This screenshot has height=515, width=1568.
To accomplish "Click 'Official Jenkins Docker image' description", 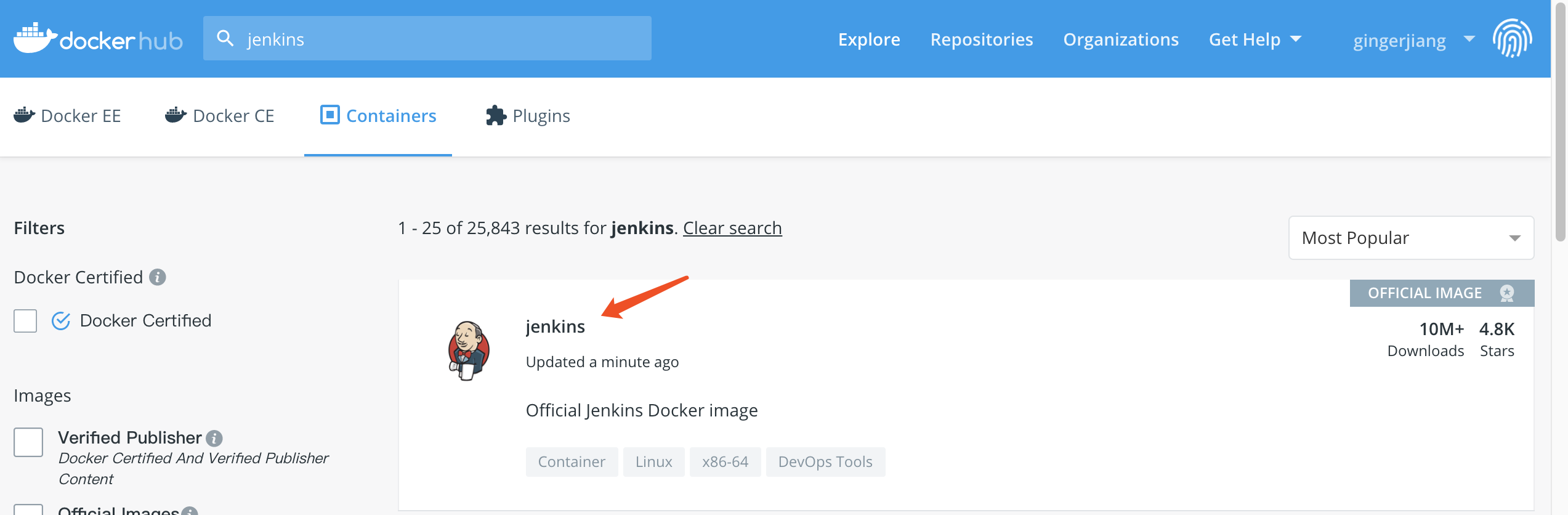I will pos(642,410).
